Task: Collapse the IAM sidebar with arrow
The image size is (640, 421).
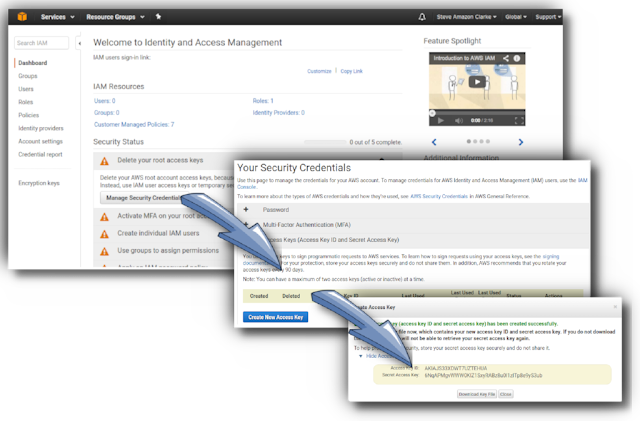Action: point(80,43)
